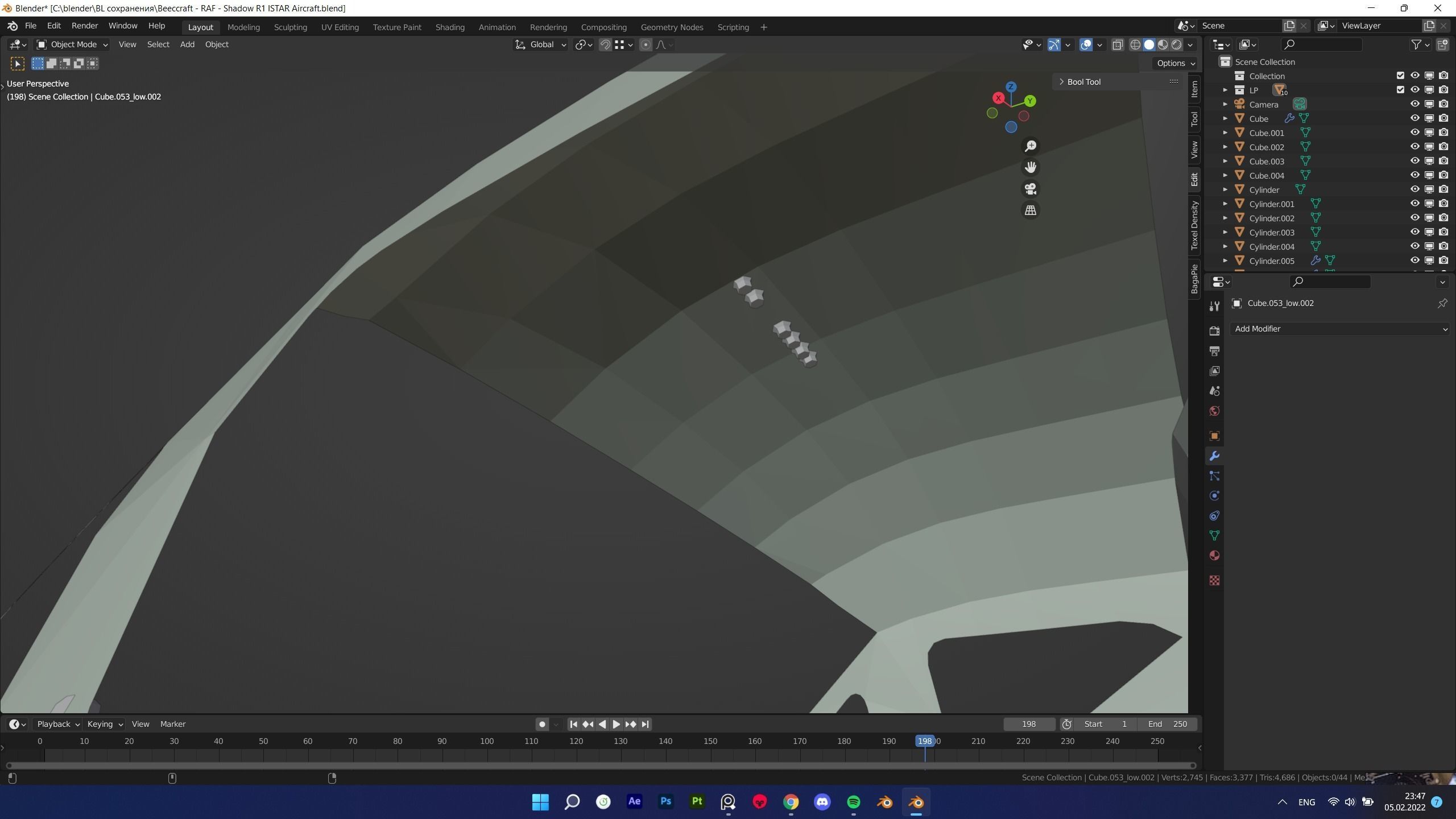Click the End frame field
1456x819 pixels.
click(1167, 724)
